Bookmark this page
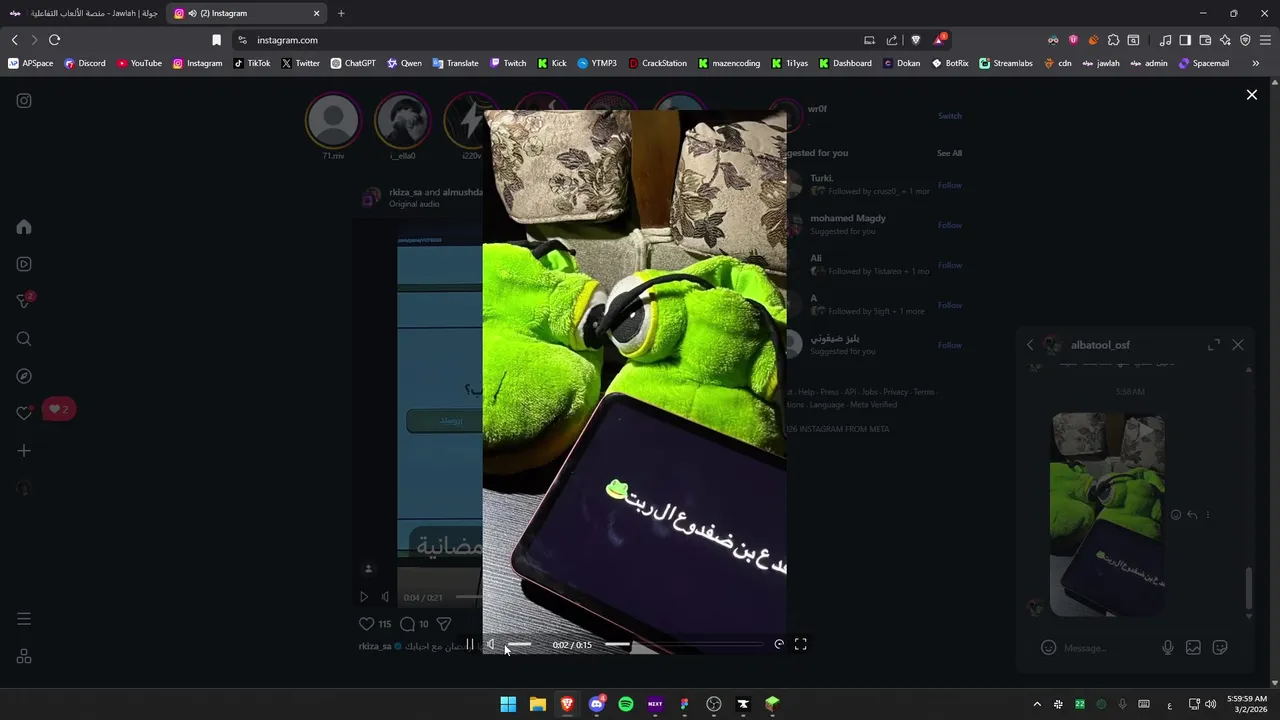The image size is (1280, 720). [216, 40]
